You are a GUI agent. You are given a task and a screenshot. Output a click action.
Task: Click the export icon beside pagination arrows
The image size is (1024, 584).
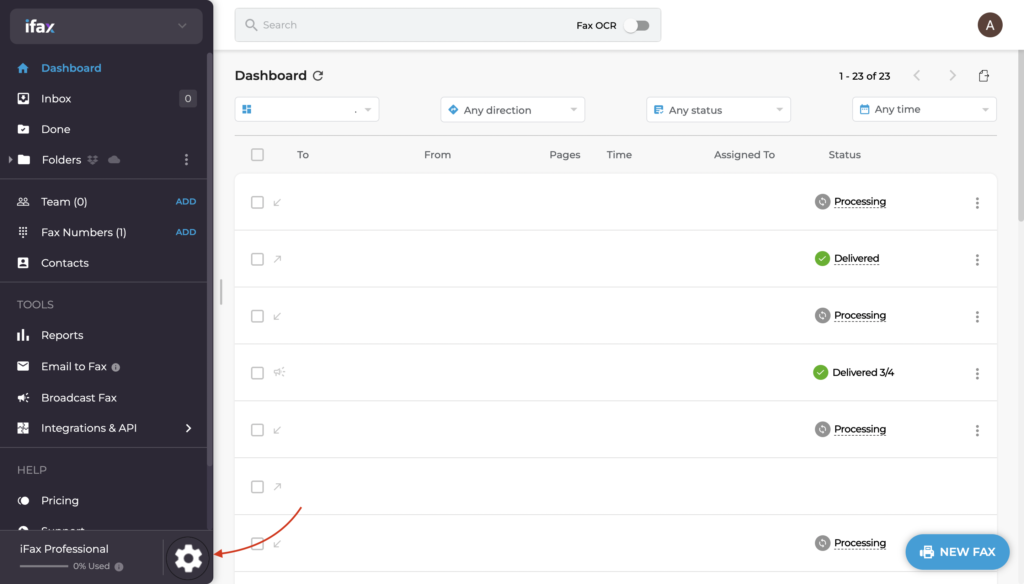pos(984,76)
